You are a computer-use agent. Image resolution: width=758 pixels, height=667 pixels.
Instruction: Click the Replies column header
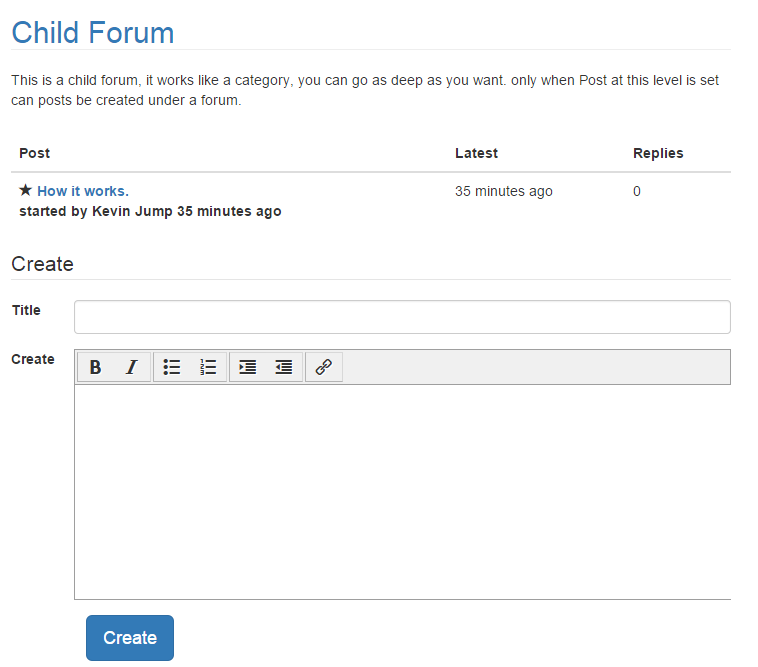pos(658,153)
